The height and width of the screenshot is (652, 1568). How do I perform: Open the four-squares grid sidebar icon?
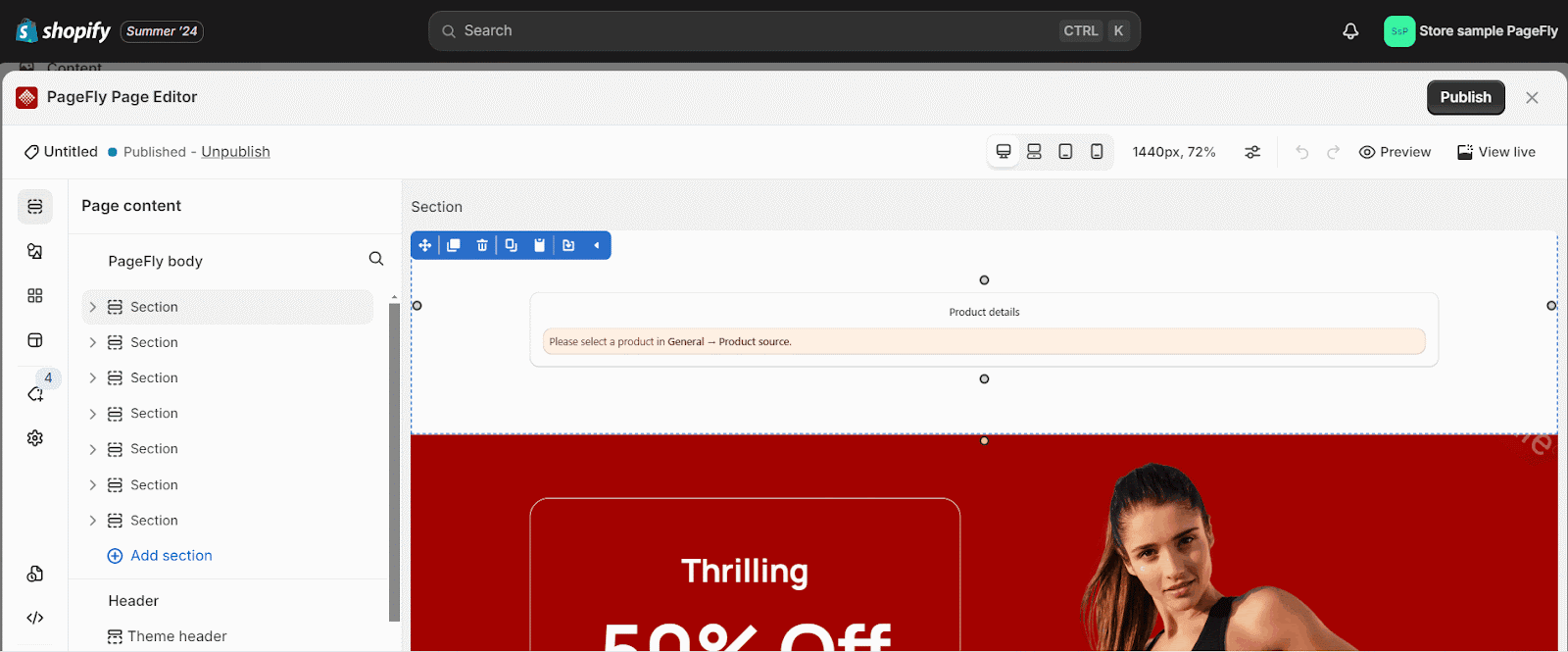[35, 295]
